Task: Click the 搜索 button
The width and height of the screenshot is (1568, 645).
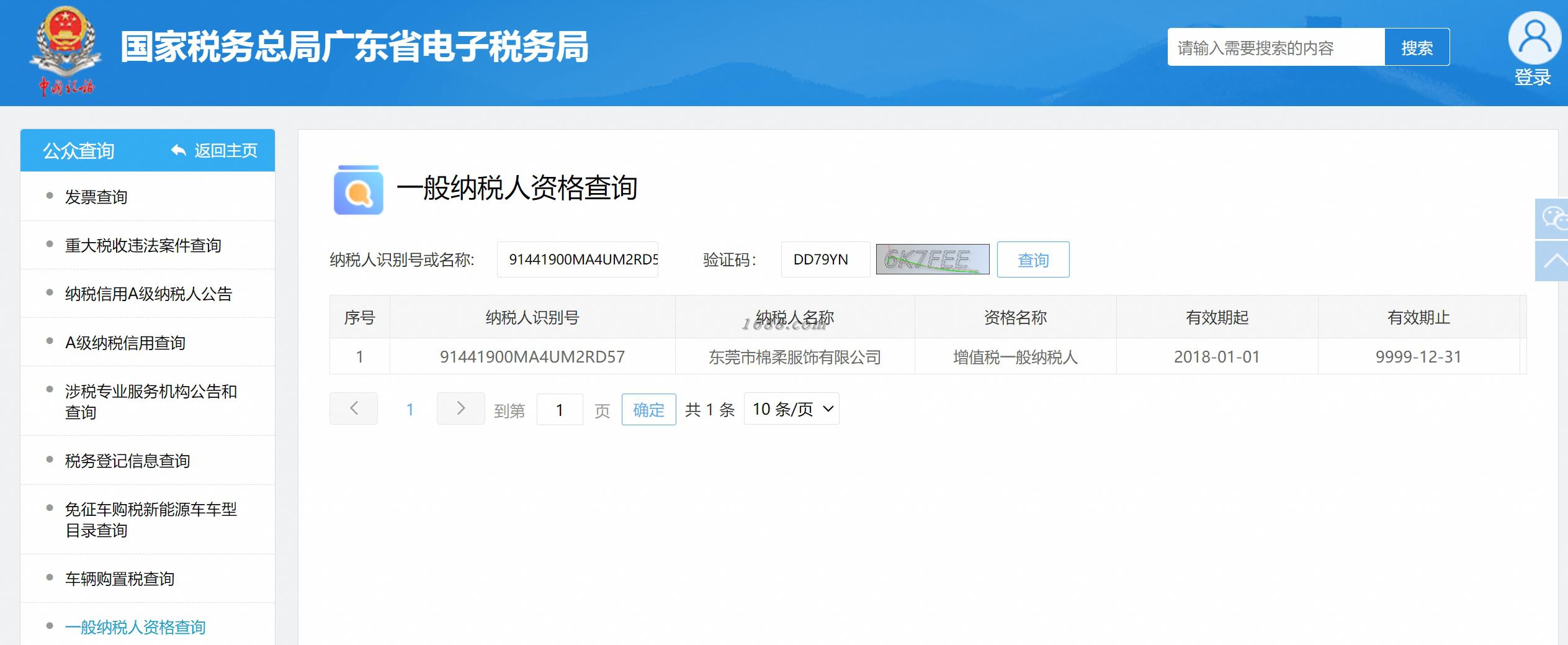Action: (1417, 47)
